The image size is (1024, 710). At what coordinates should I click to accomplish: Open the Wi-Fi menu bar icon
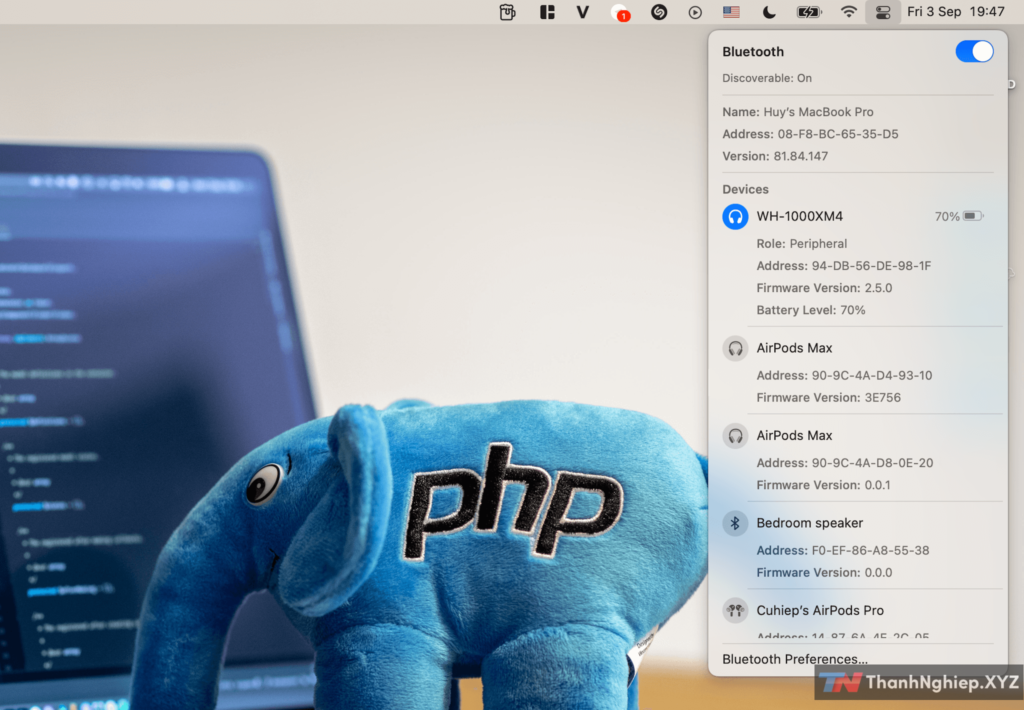pyautogui.click(x=849, y=12)
